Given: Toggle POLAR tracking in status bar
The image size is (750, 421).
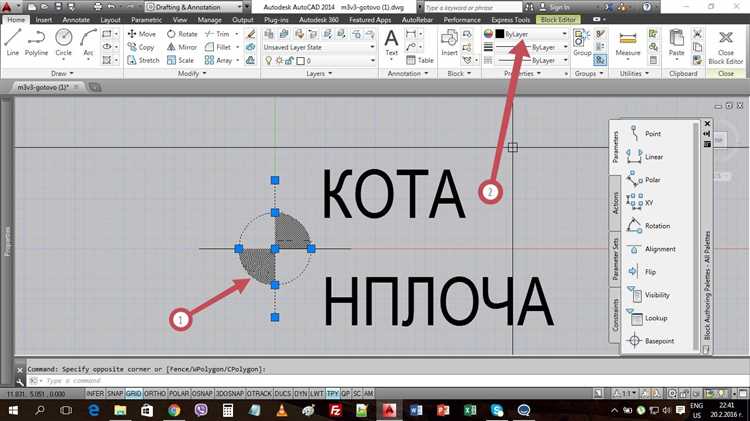Looking at the screenshot, I should pyautogui.click(x=179, y=393).
